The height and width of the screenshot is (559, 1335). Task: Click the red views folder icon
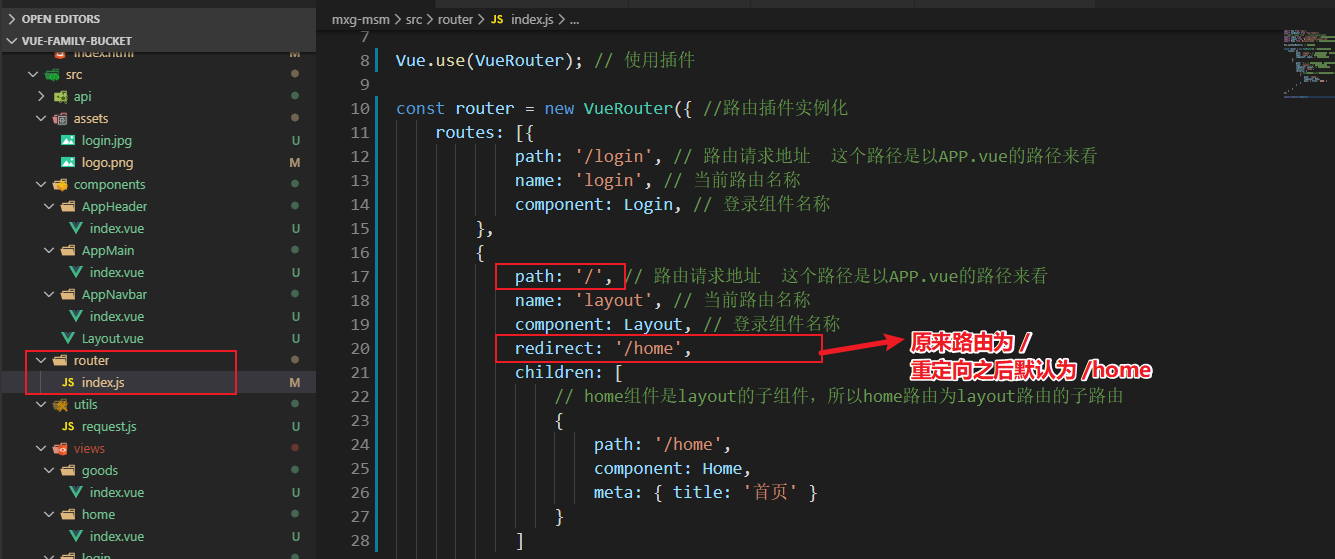(x=61, y=449)
